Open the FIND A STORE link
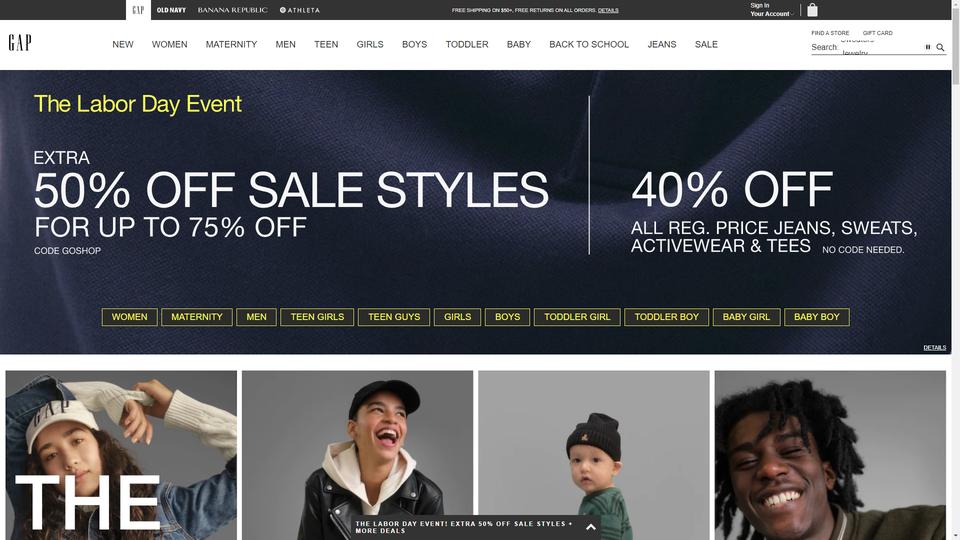Image resolution: width=960 pixels, height=540 pixels. coord(830,33)
